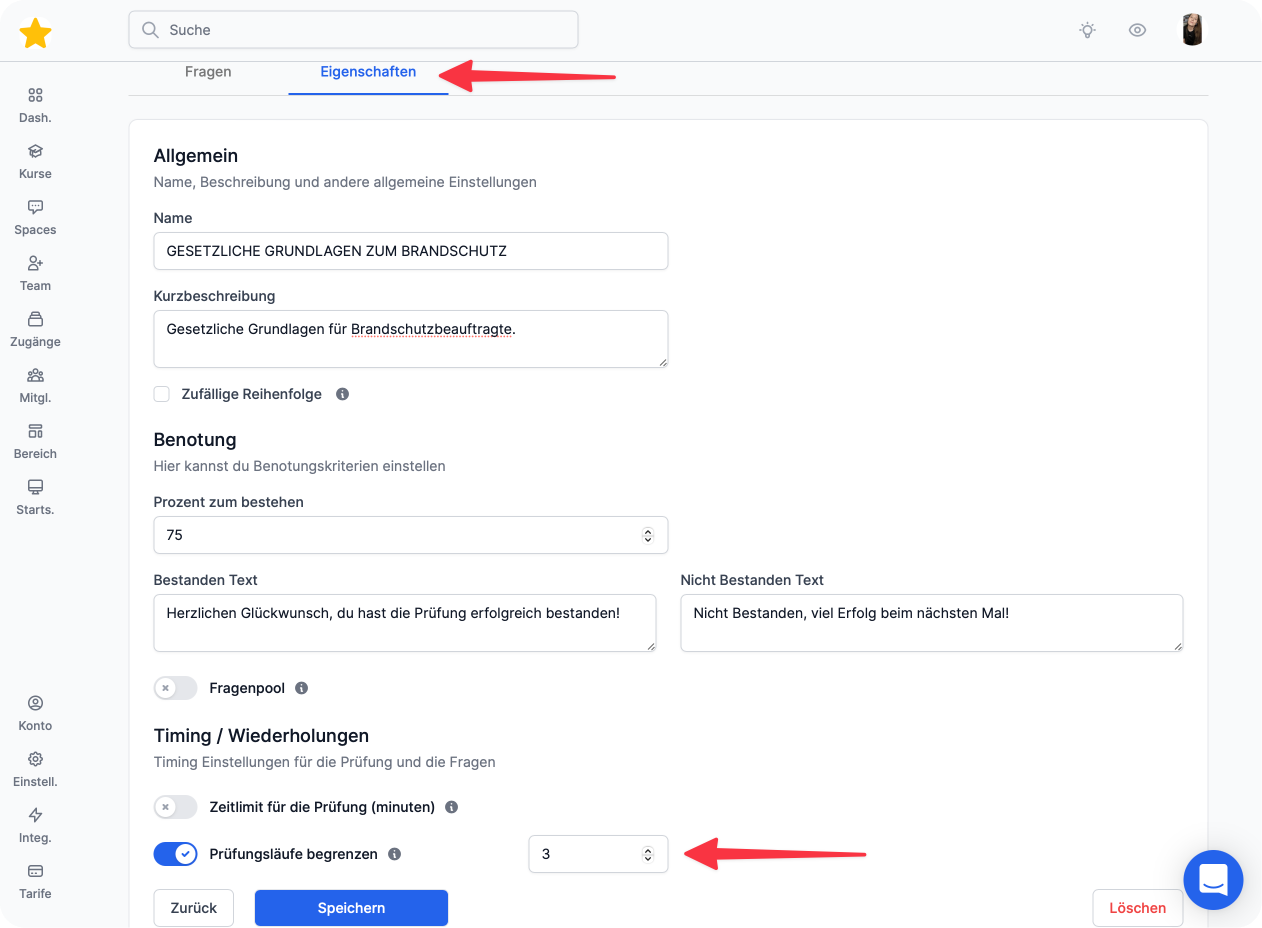Click stepper arrows on Prüfungsläufe number field
This screenshot has height=928, width=1262.
click(648, 854)
